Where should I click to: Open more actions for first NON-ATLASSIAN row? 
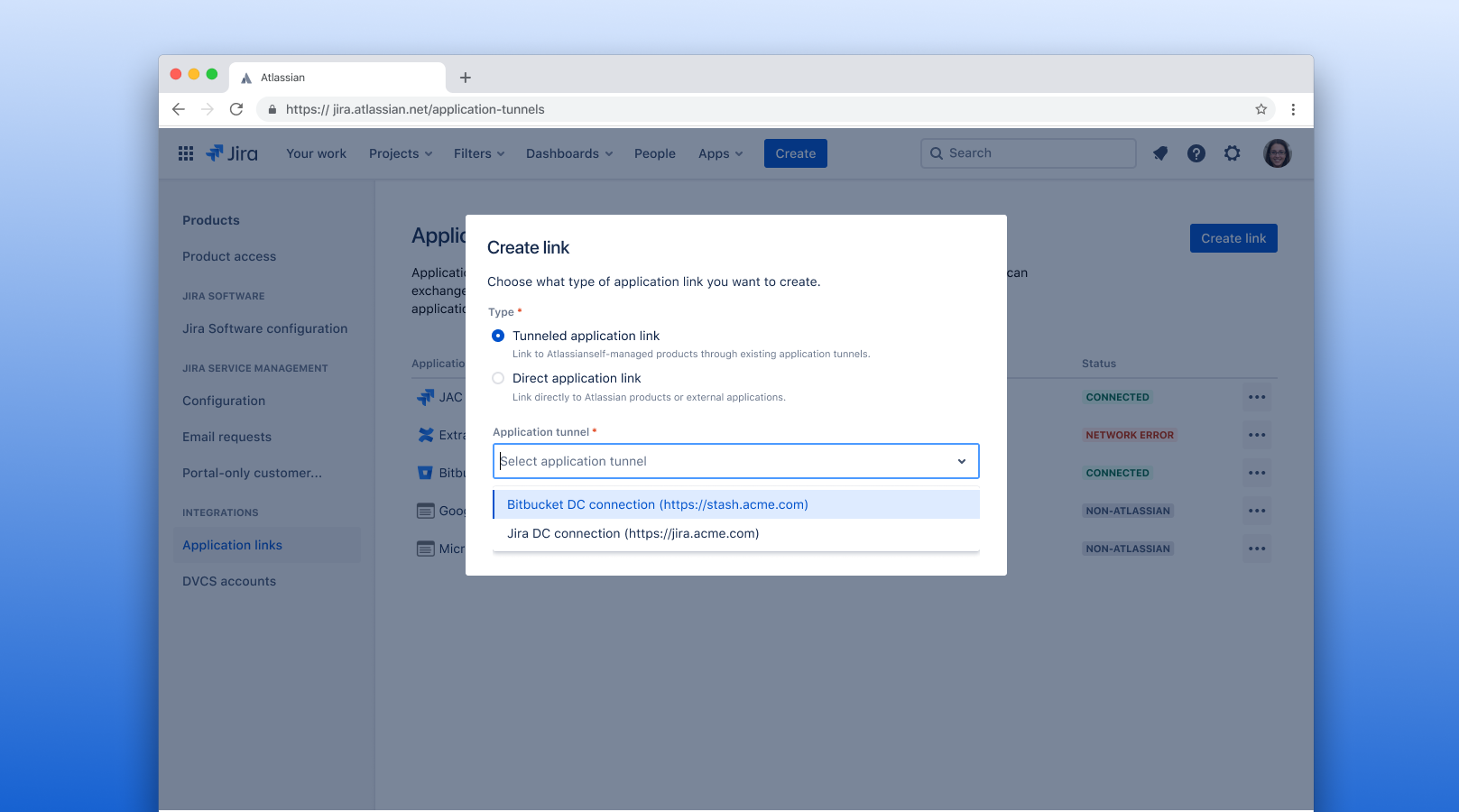coord(1257,511)
